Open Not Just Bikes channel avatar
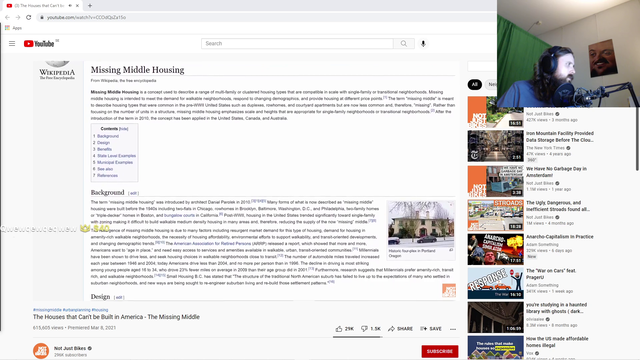This screenshot has height=360, width=640. pos(41,351)
